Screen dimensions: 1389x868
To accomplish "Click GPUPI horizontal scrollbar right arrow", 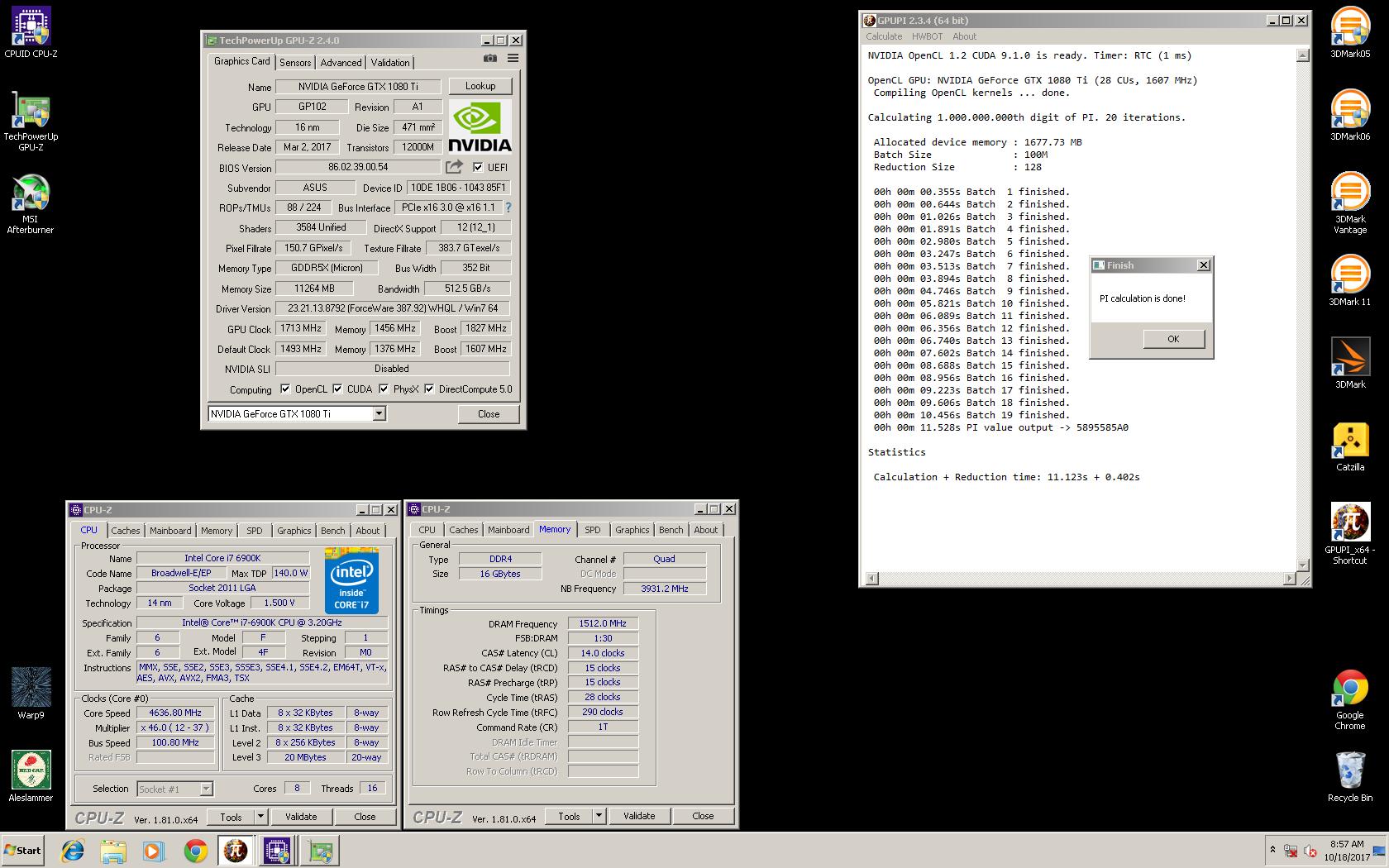I will click(x=1290, y=578).
